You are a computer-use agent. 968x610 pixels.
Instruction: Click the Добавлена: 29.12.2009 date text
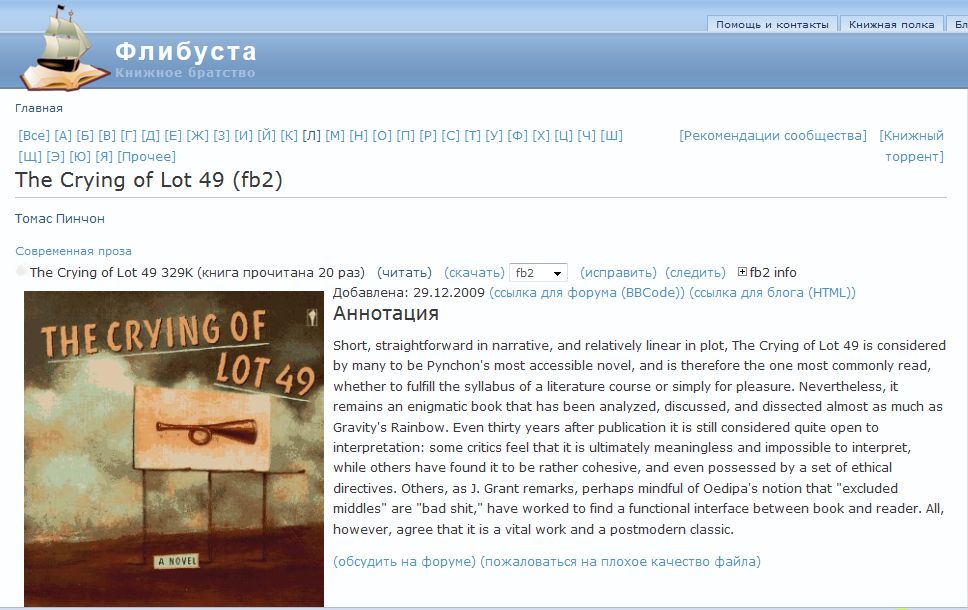409,293
